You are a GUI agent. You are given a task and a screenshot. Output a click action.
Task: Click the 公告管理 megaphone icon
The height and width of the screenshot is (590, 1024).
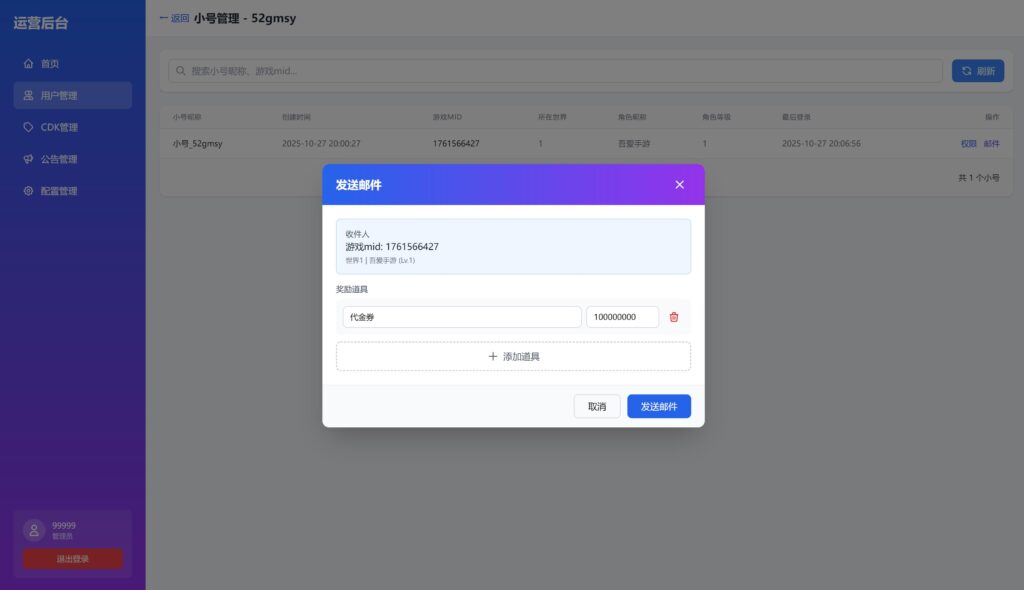tap(27, 159)
